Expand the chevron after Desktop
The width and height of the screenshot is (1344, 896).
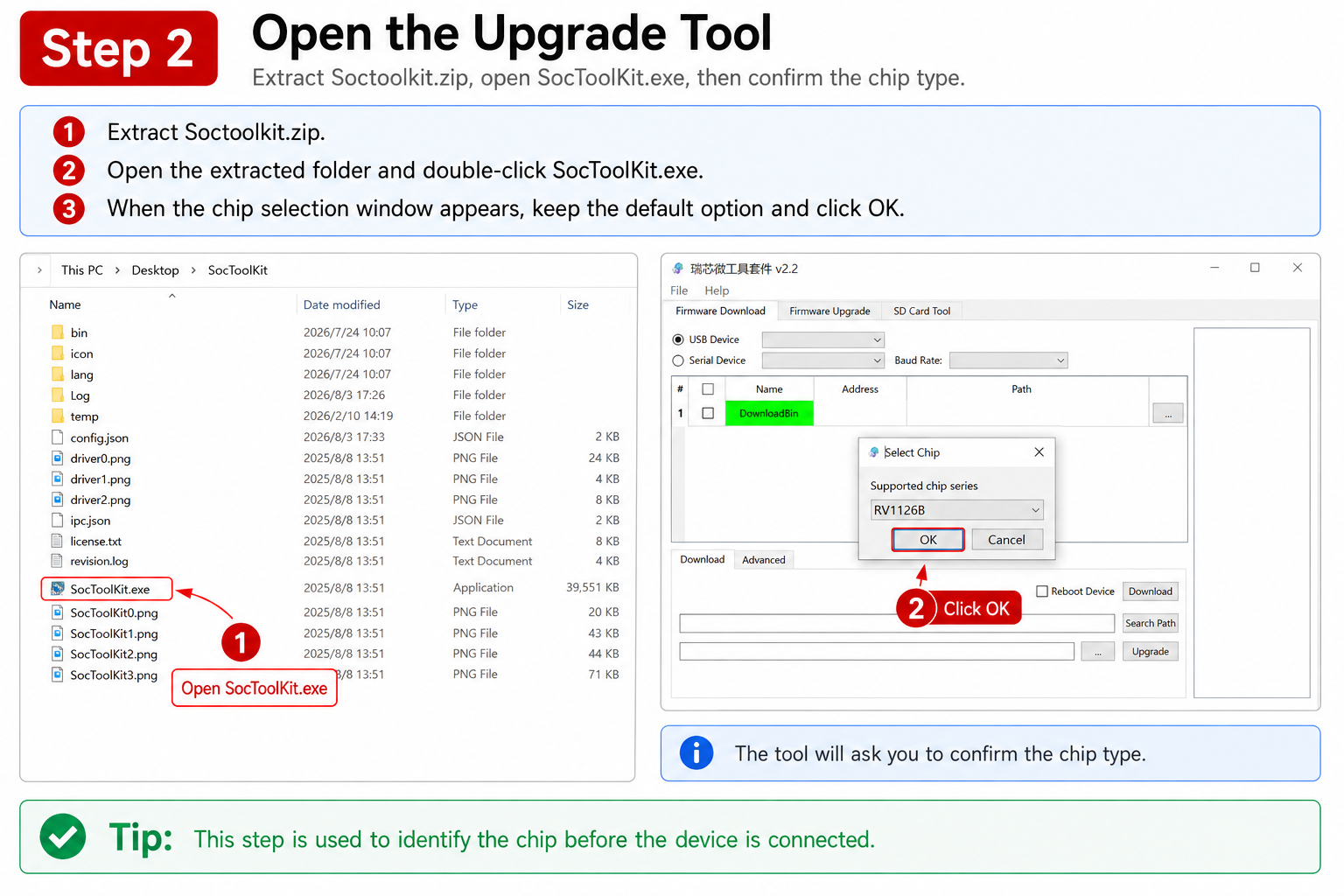pyautogui.click(x=193, y=270)
